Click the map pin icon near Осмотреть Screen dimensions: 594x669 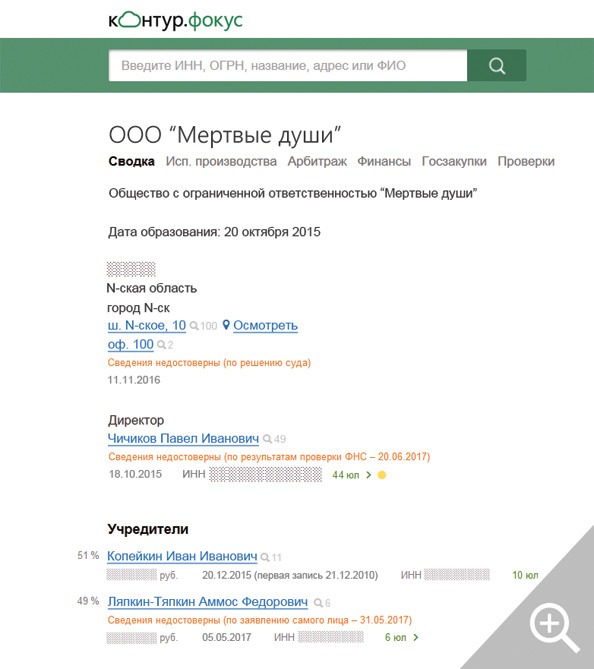pos(226,325)
